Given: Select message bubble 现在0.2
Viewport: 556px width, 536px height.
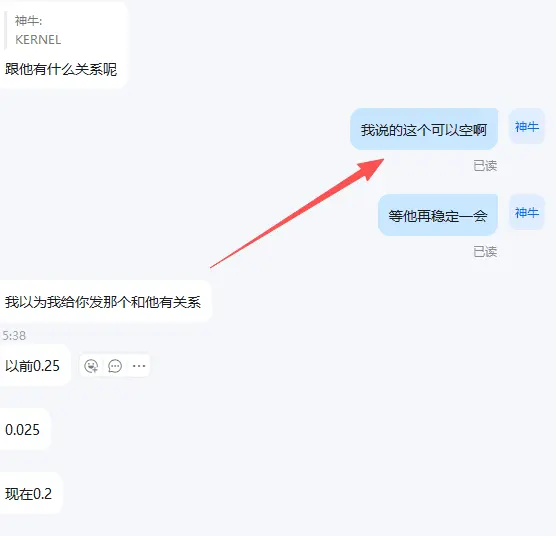Looking at the screenshot, I should click(x=30, y=493).
